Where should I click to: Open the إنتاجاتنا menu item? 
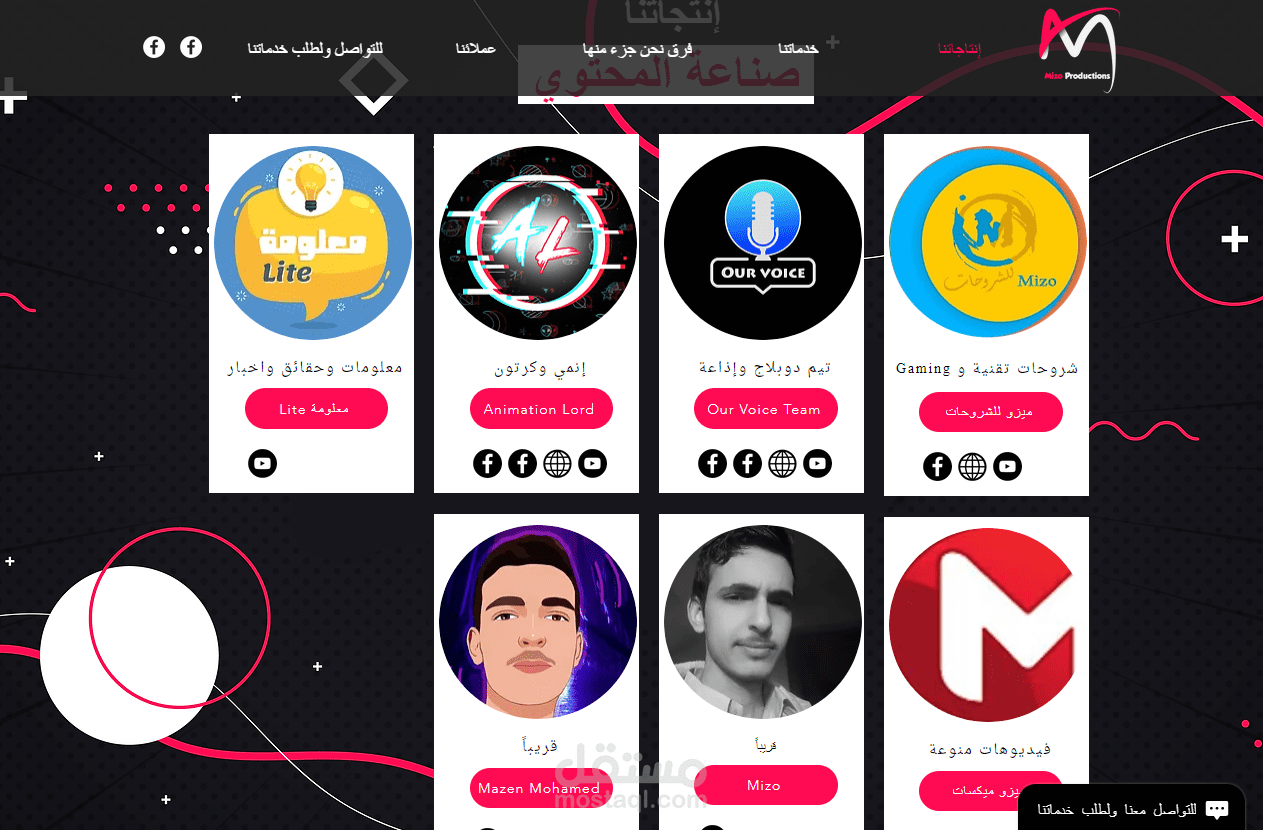(x=960, y=49)
